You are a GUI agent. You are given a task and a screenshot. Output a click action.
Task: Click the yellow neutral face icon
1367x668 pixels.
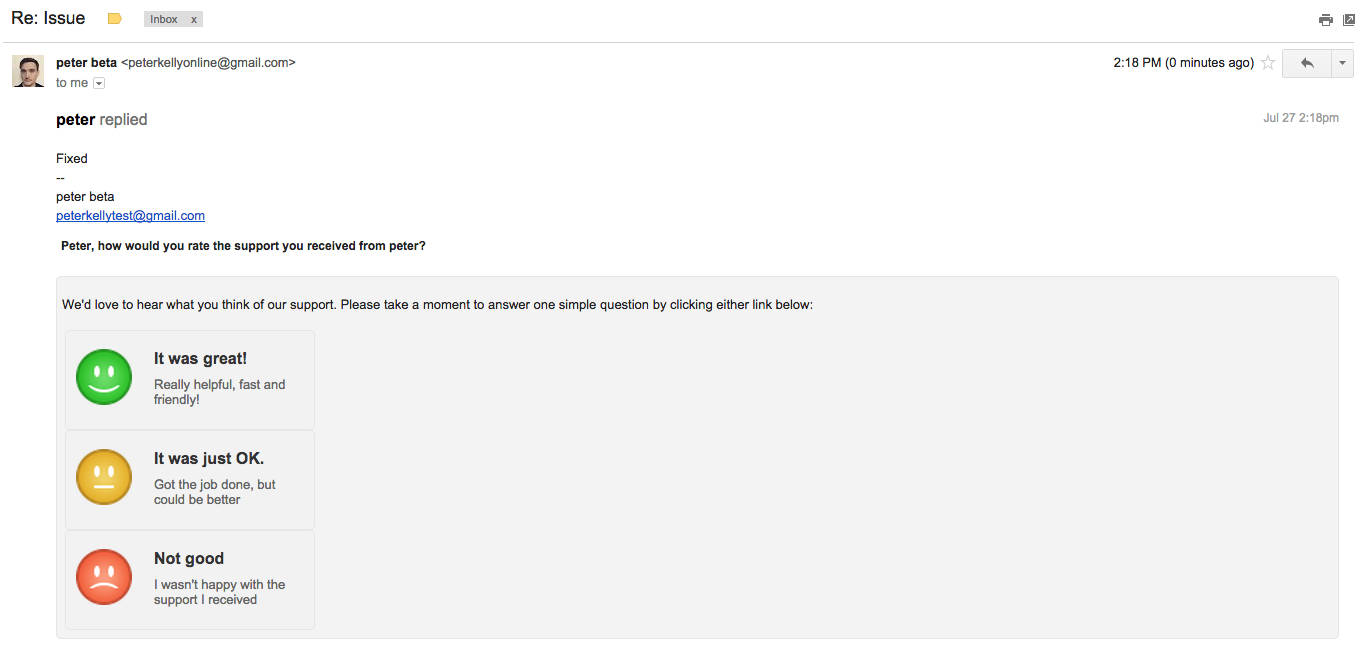[104, 477]
